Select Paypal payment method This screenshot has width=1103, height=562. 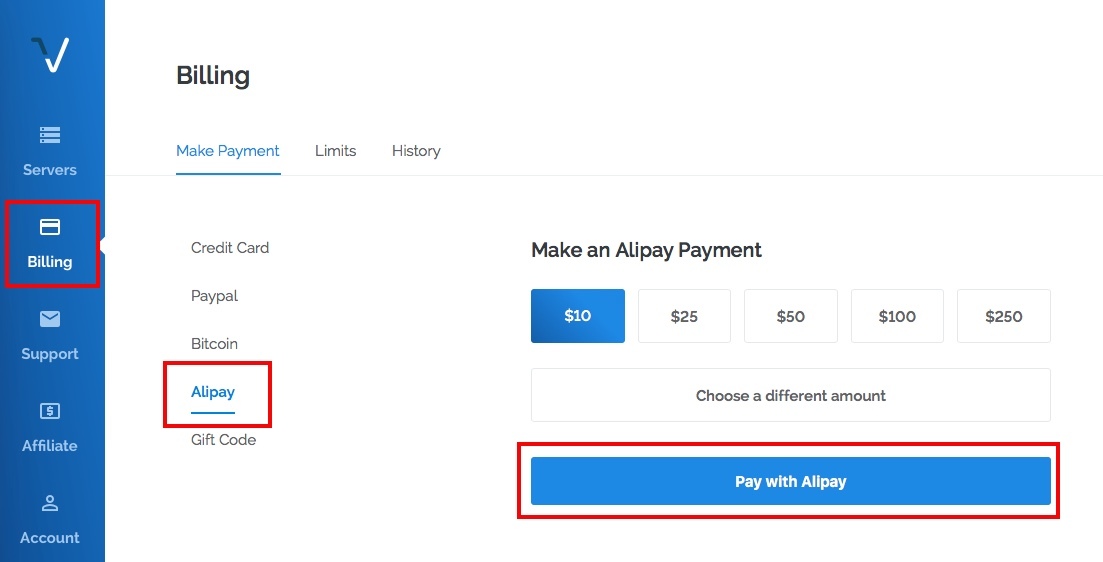tap(215, 296)
